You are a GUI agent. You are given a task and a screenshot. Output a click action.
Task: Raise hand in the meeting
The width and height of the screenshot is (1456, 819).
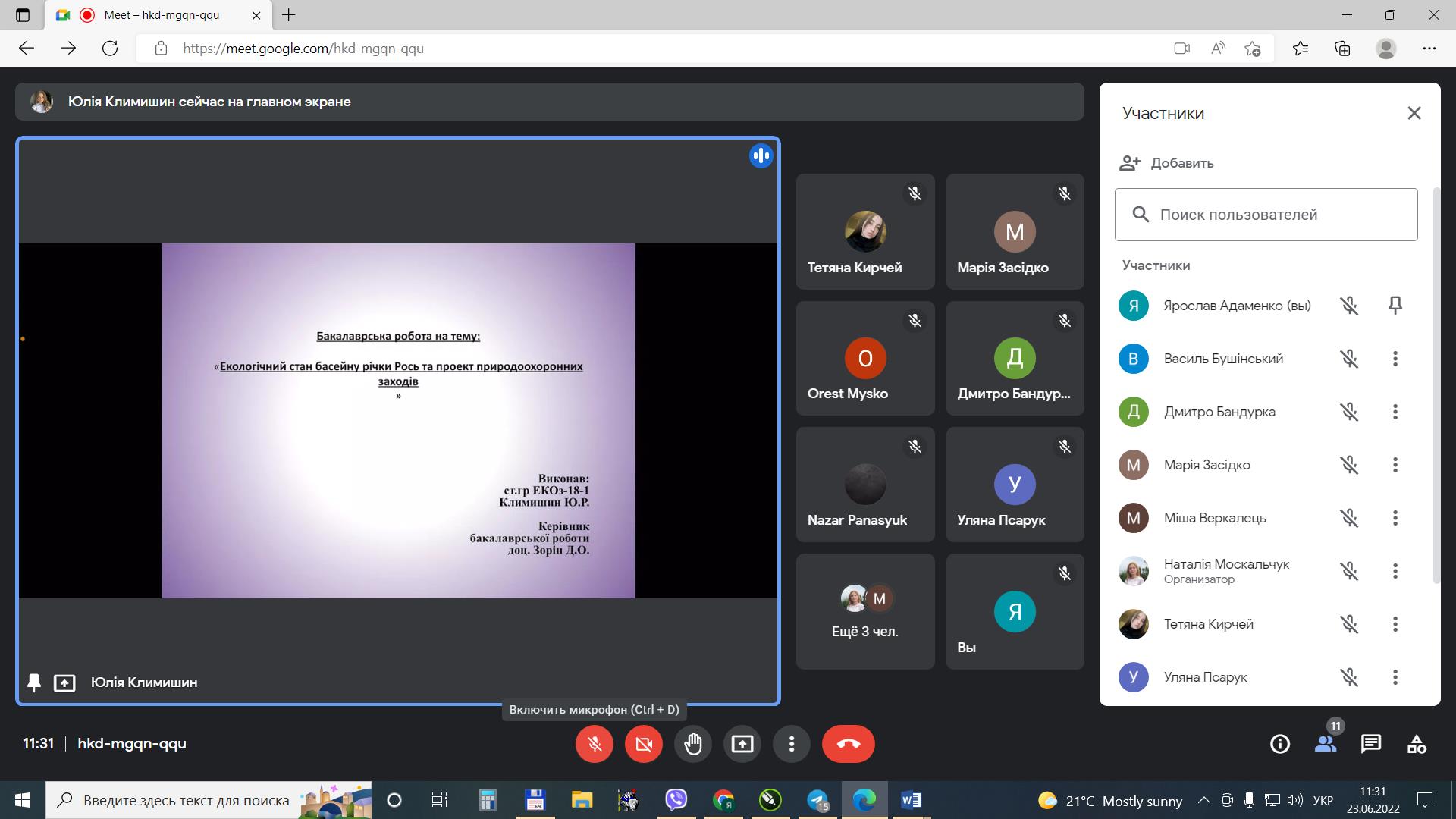pyautogui.click(x=692, y=744)
